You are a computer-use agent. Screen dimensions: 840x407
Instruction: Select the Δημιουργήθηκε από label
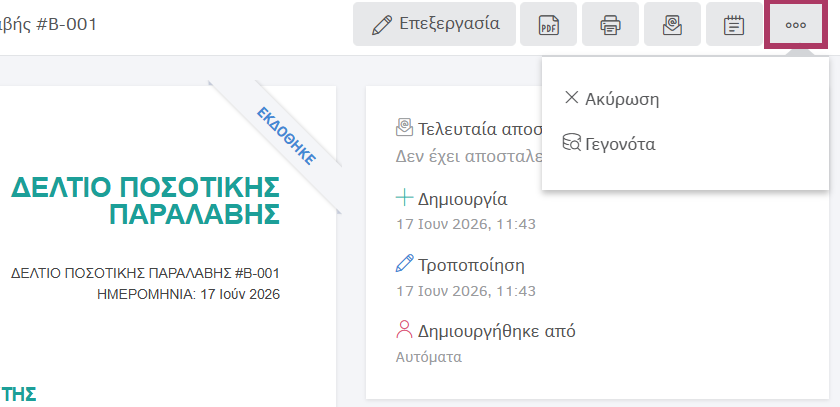click(497, 331)
